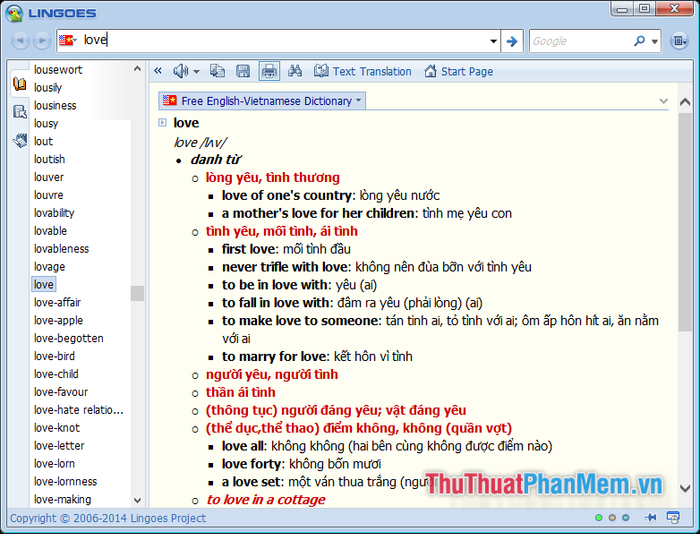700x534 pixels.
Task: Select lovable in the word list
Action: tap(51, 231)
